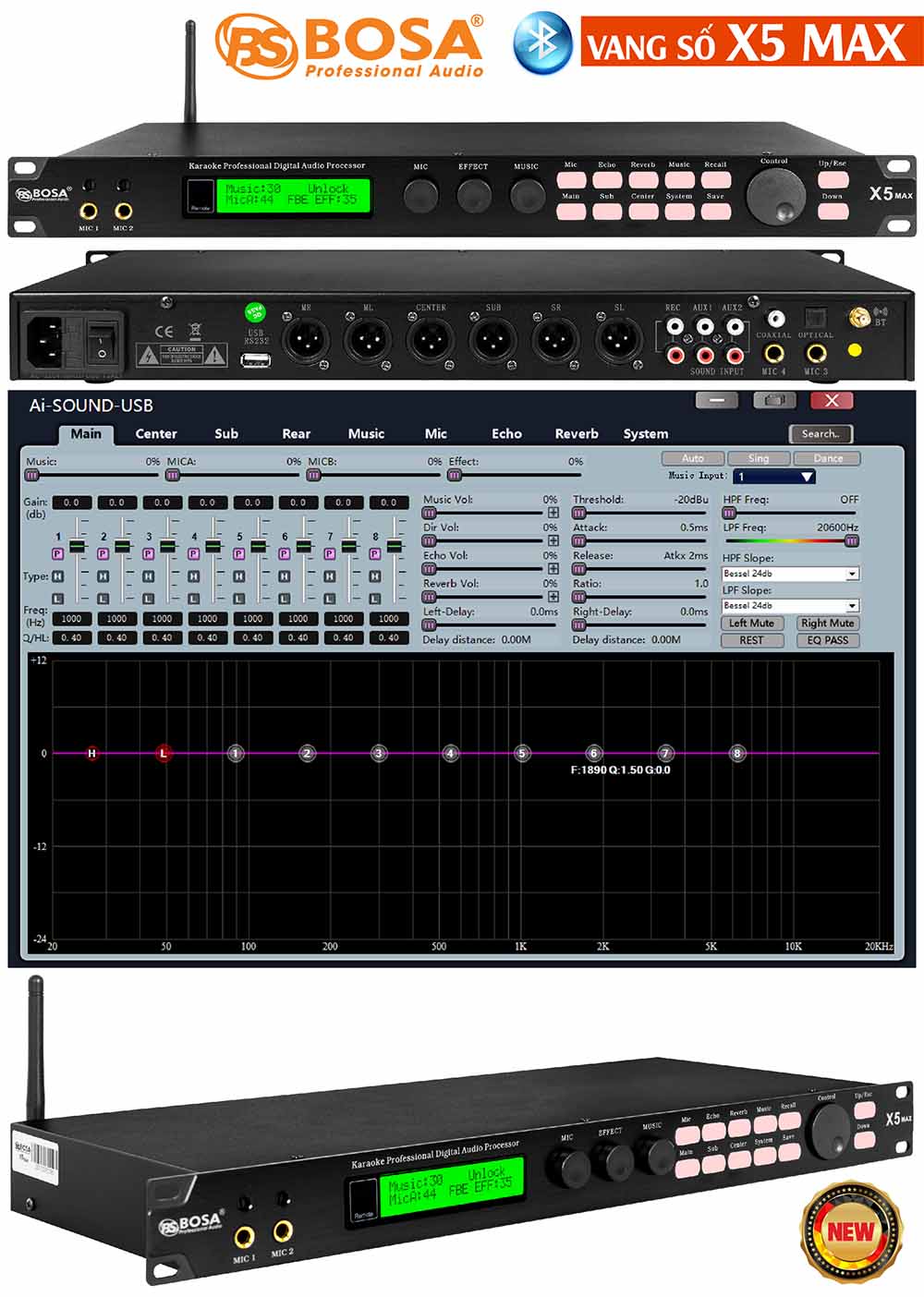
Task: Set band 1 type to P (peak)
Action: (x=57, y=553)
